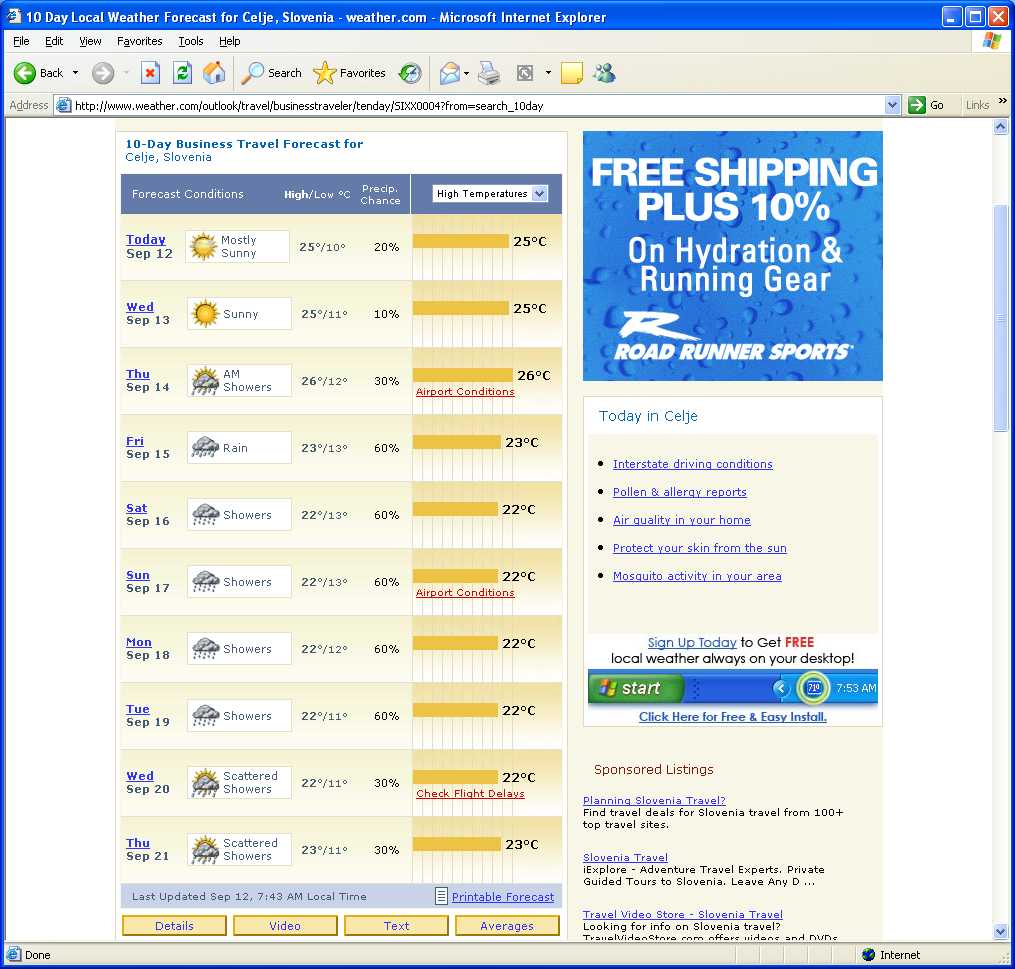Click the Video button
The height and width of the screenshot is (969, 1015).
pyautogui.click(x=285, y=926)
